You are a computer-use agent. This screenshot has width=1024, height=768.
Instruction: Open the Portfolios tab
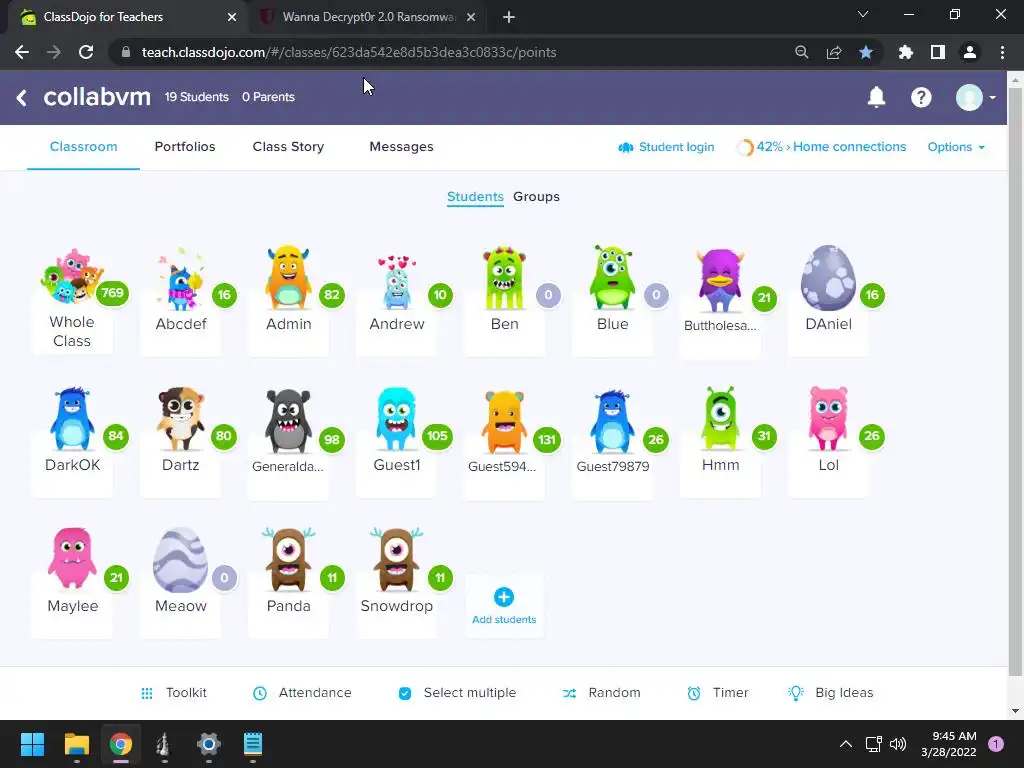(x=185, y=147)
